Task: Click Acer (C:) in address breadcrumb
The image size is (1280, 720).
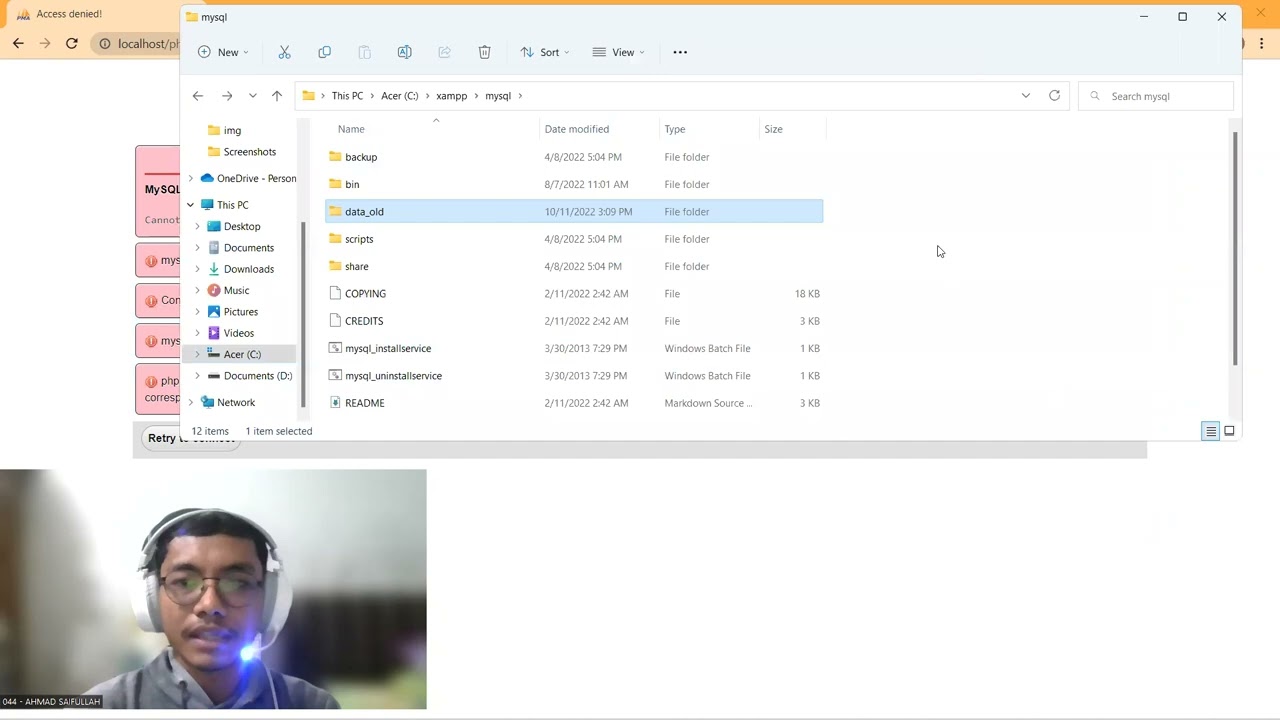Action: coord(399,96)
